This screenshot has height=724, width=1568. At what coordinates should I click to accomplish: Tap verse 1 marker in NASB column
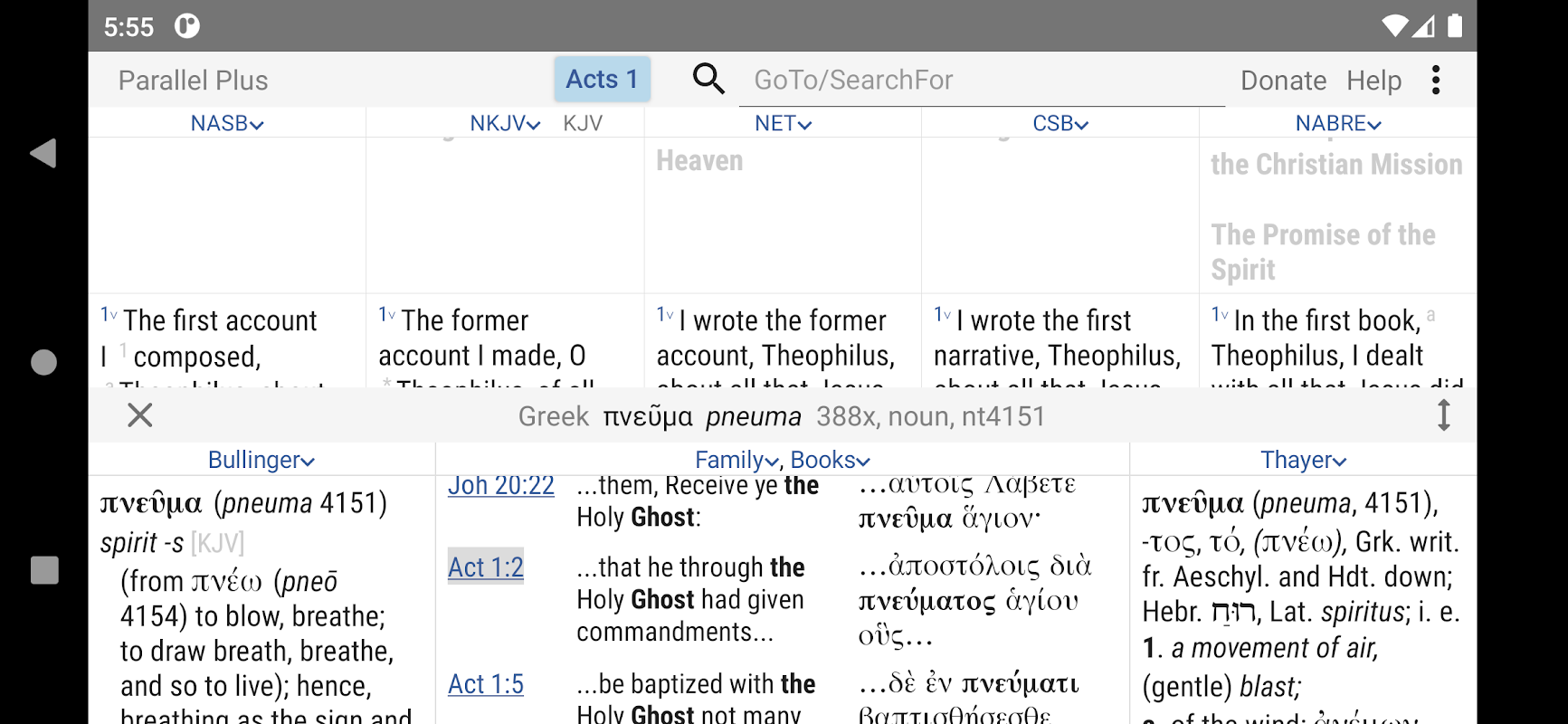tap(109, 315)
